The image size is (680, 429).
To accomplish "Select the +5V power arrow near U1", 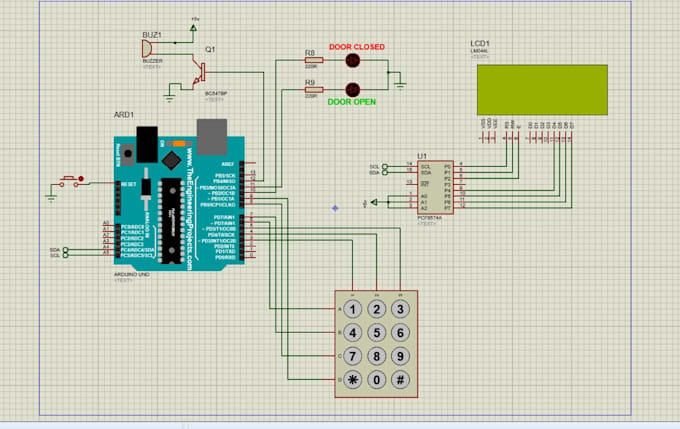I will point(374,202).
